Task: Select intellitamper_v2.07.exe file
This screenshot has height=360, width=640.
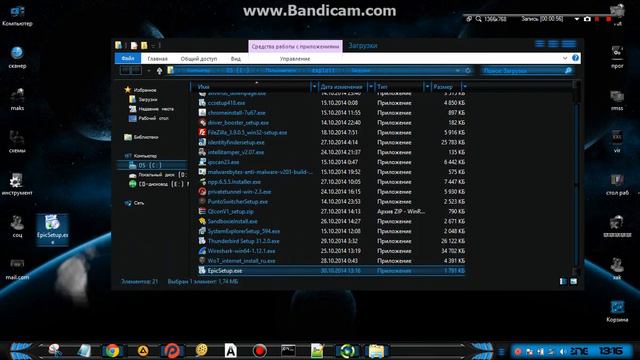Action: 236,152
